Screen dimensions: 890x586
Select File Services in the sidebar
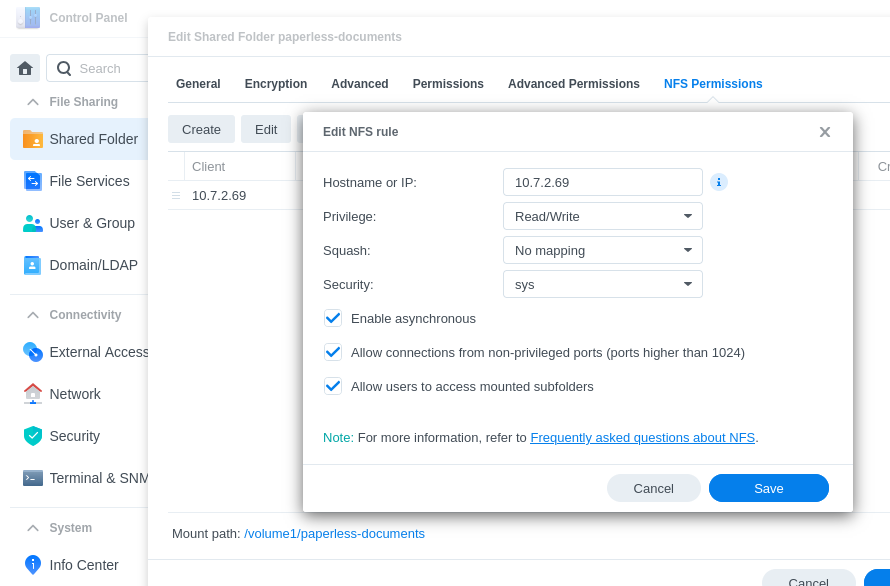(x=91, y=181)
